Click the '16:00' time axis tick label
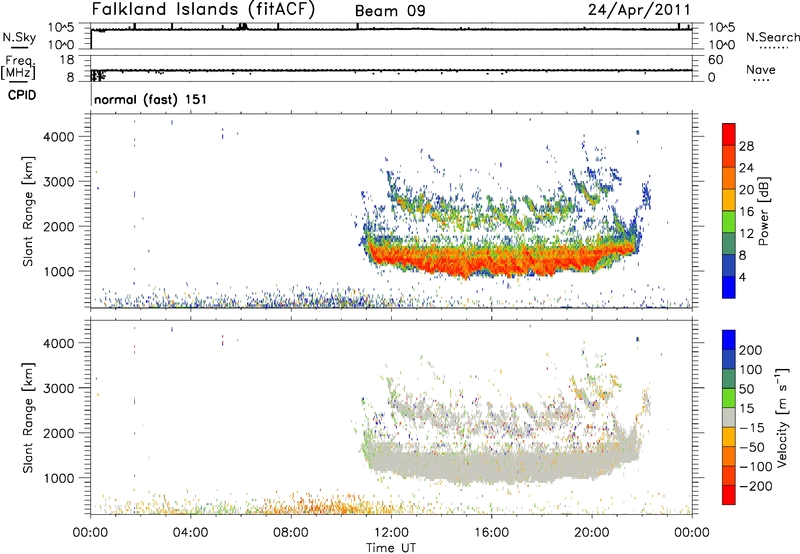This screenshot has width=800, height=554. pyautogui.click(x=491, y=533)
